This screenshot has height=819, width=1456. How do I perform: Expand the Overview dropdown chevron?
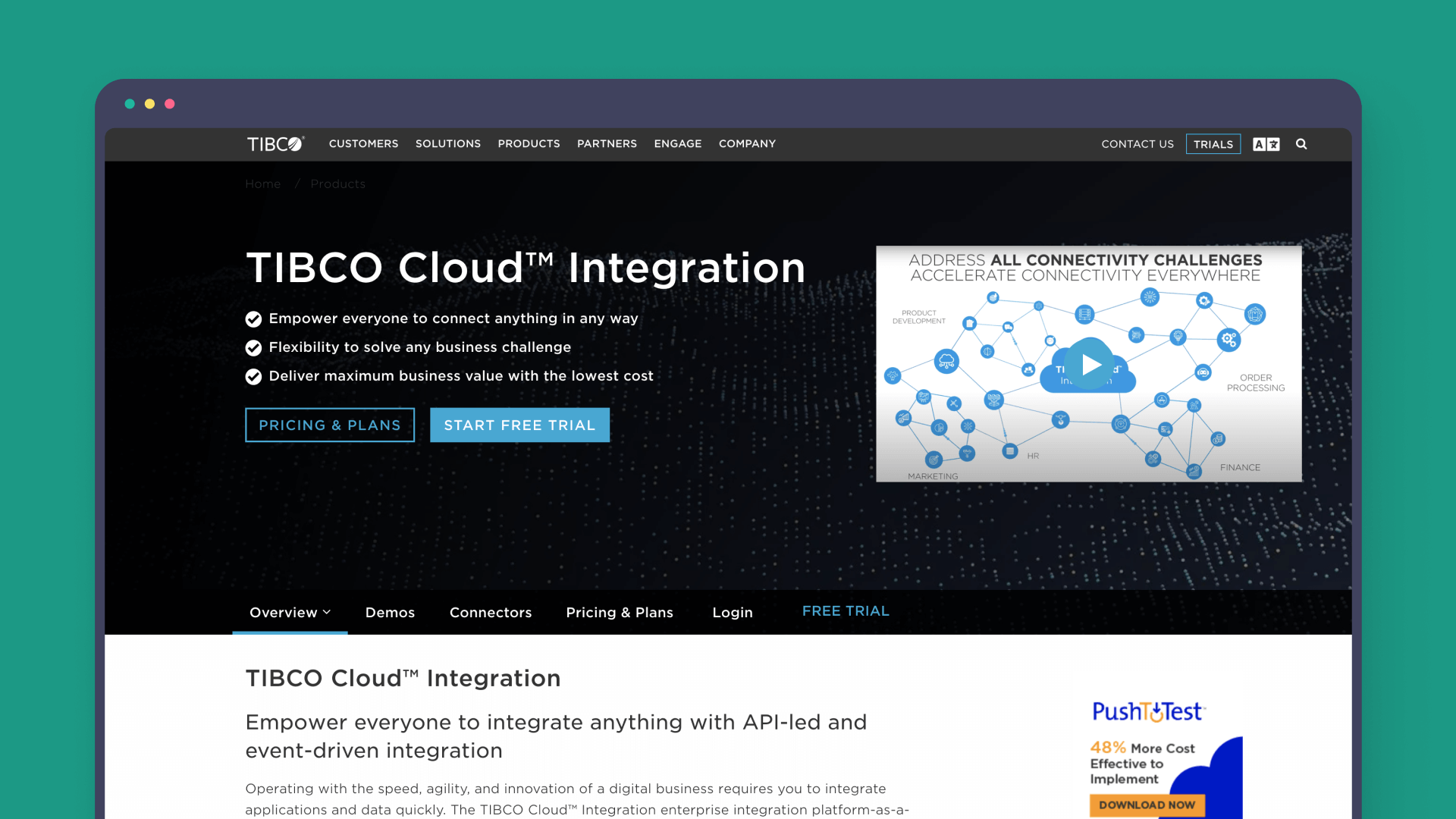tap(328, 611)
